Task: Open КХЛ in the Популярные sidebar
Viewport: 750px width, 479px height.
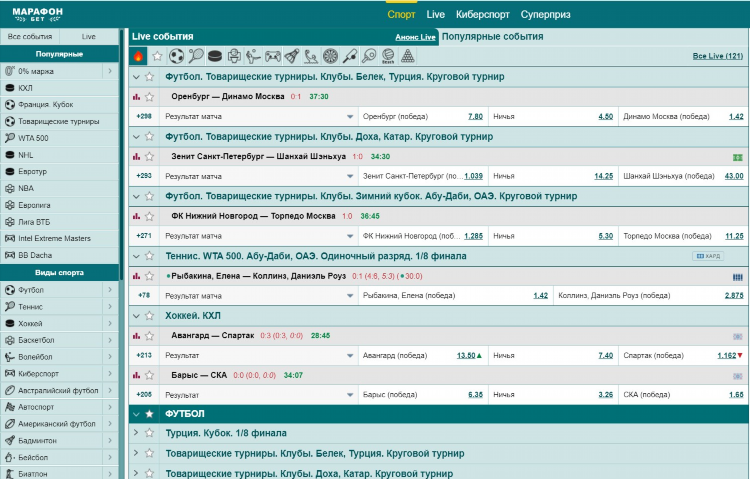Action: 59,88
